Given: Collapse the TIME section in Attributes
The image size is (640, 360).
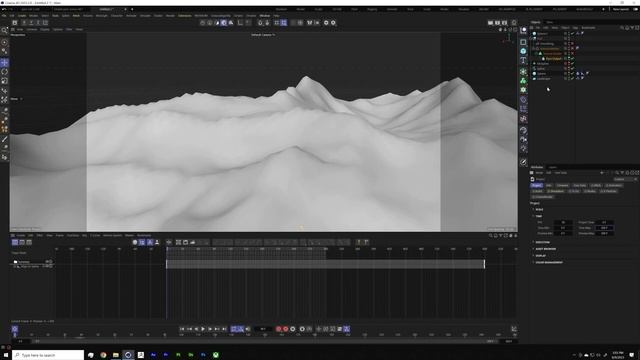Looking at the screenshot, I should (538, 216).
